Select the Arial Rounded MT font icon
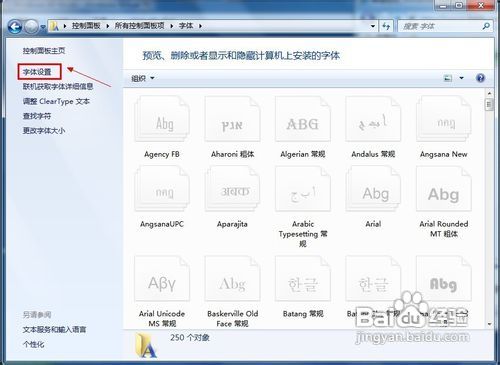 coord(444,189)
